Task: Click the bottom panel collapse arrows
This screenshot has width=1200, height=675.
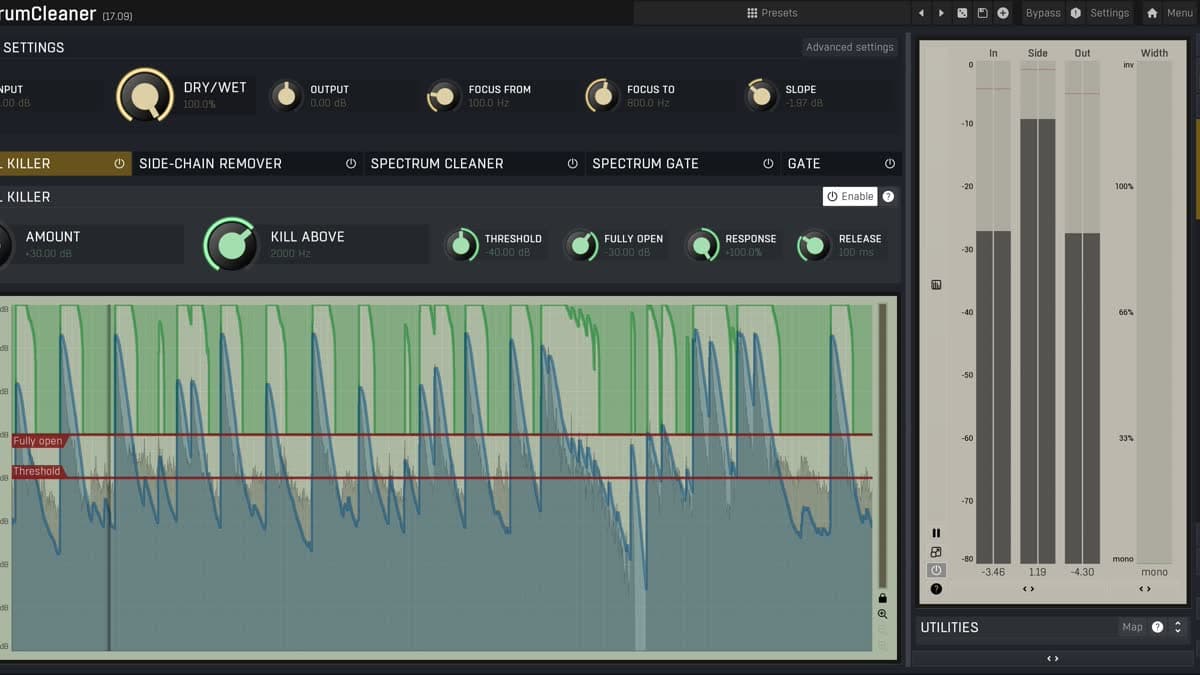Action: [1053, 658]
